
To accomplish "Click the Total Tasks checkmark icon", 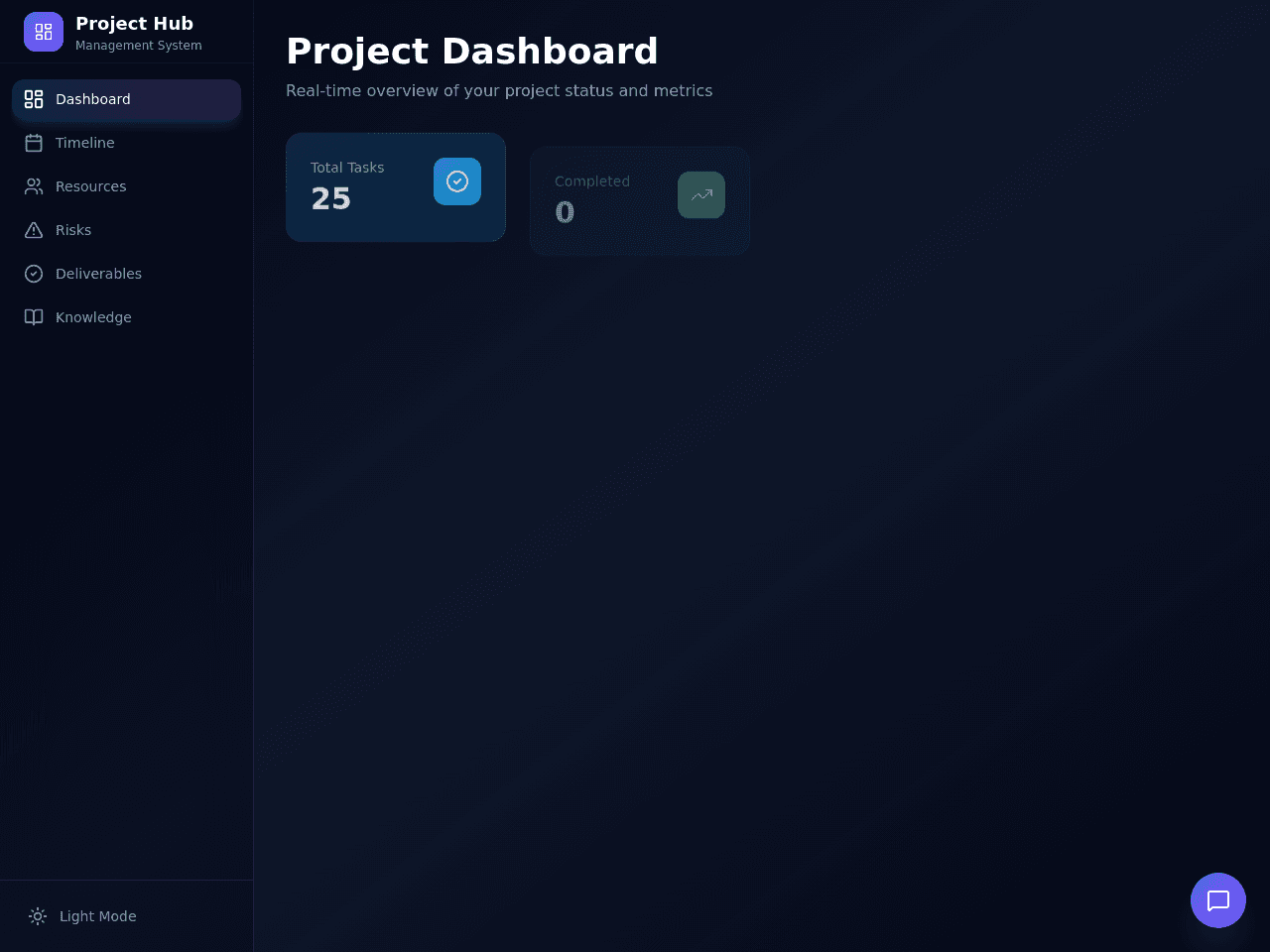I will [x=457, y=181].
